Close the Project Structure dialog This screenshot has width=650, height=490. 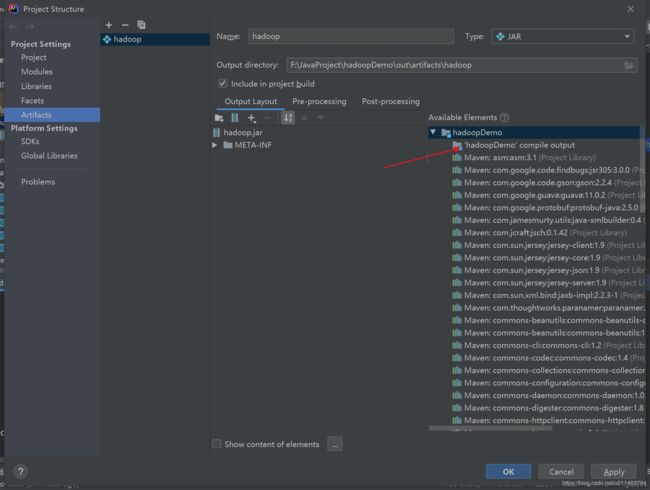click(630, 9)
